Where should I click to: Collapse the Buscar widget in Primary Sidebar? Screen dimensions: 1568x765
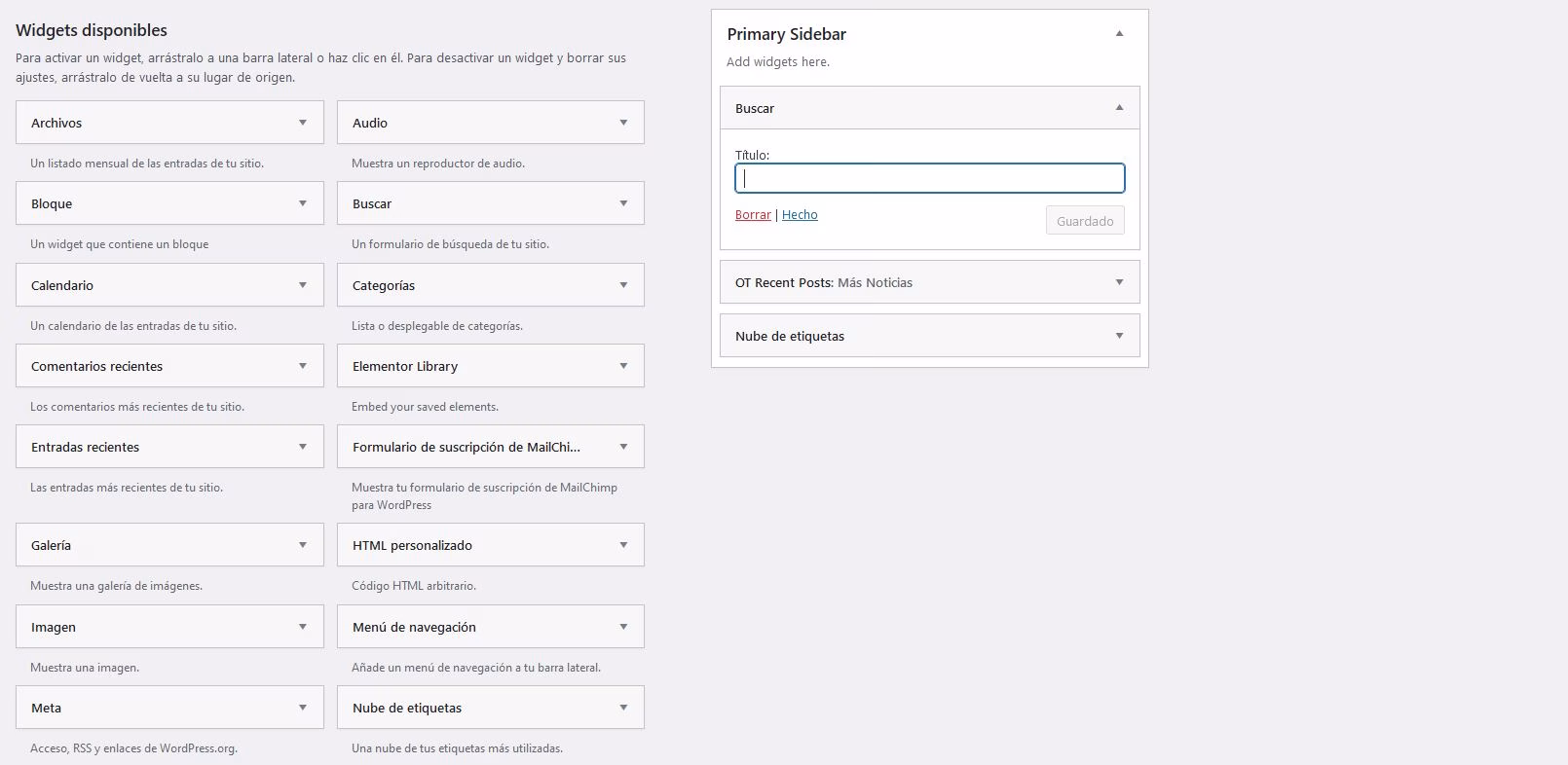click(x=1119, y=107)
